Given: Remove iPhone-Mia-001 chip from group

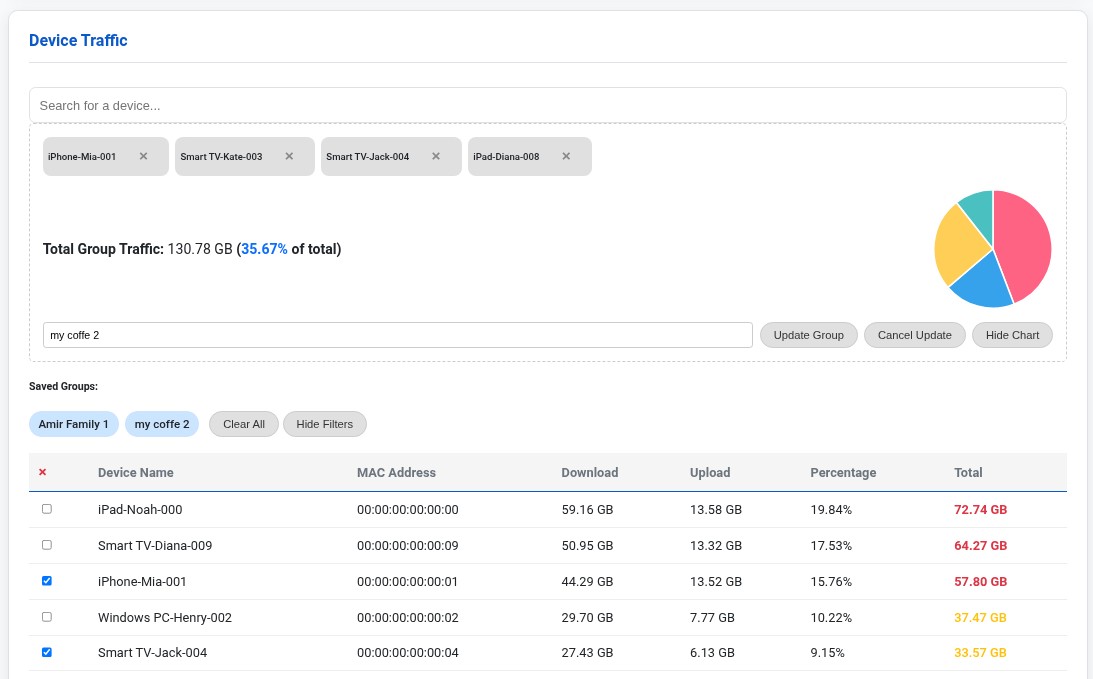Looking at the screenshot, I should (x=143, y=156).
